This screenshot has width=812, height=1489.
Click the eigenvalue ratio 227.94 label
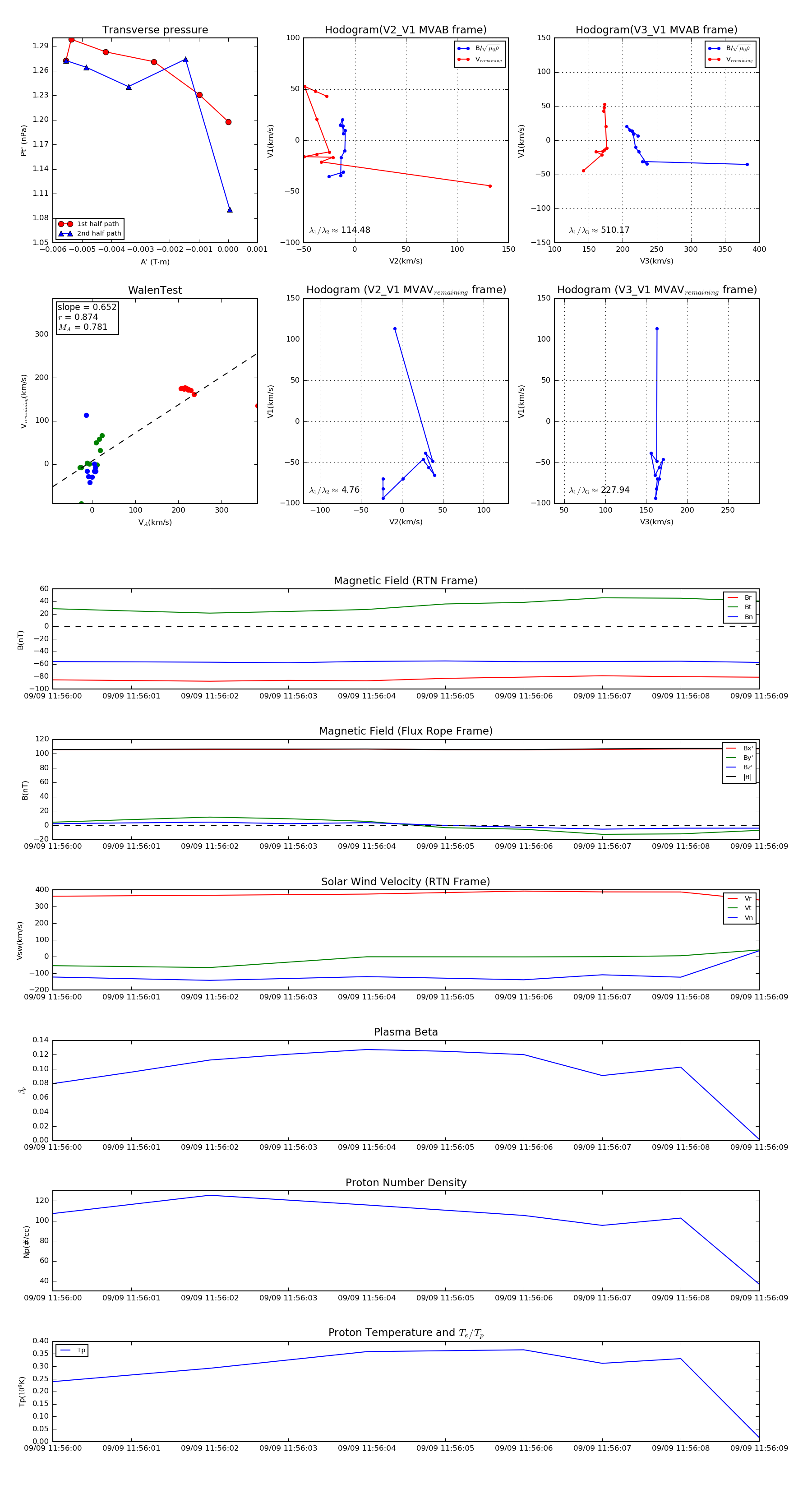[x=600, y=490]
